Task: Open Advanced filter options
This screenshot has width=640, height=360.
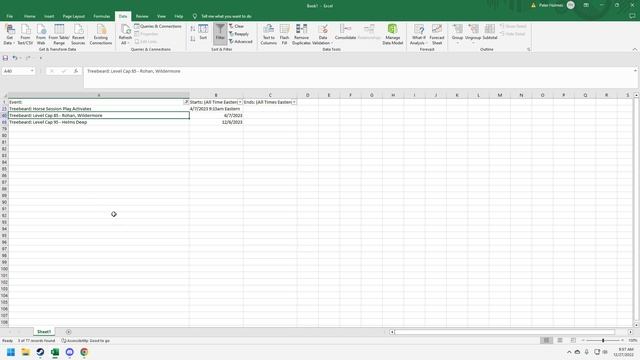Action: pos(241,42)
